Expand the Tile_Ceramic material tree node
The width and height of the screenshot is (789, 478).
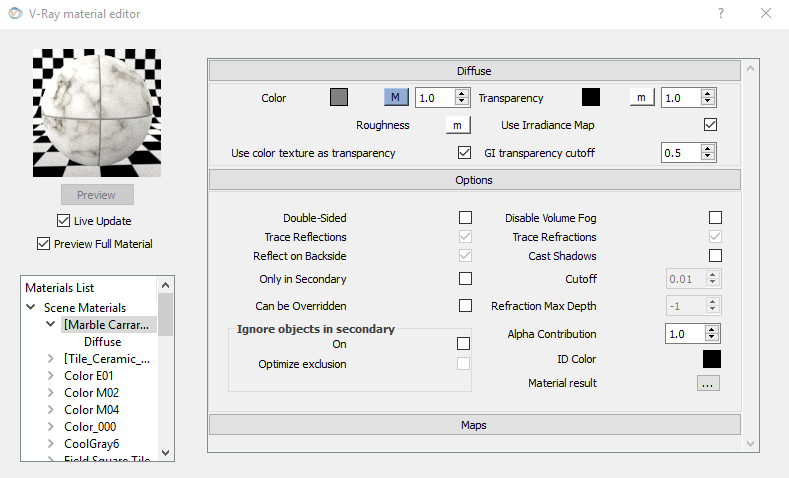(x=51, y=358)
